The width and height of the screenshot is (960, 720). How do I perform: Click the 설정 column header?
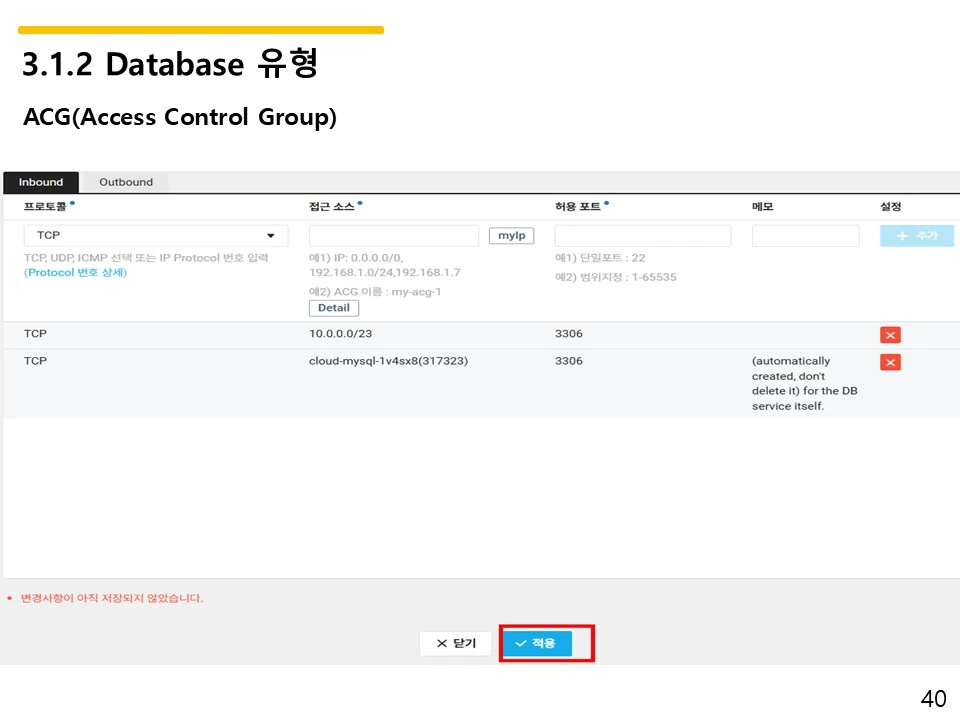tap(891, 207)
